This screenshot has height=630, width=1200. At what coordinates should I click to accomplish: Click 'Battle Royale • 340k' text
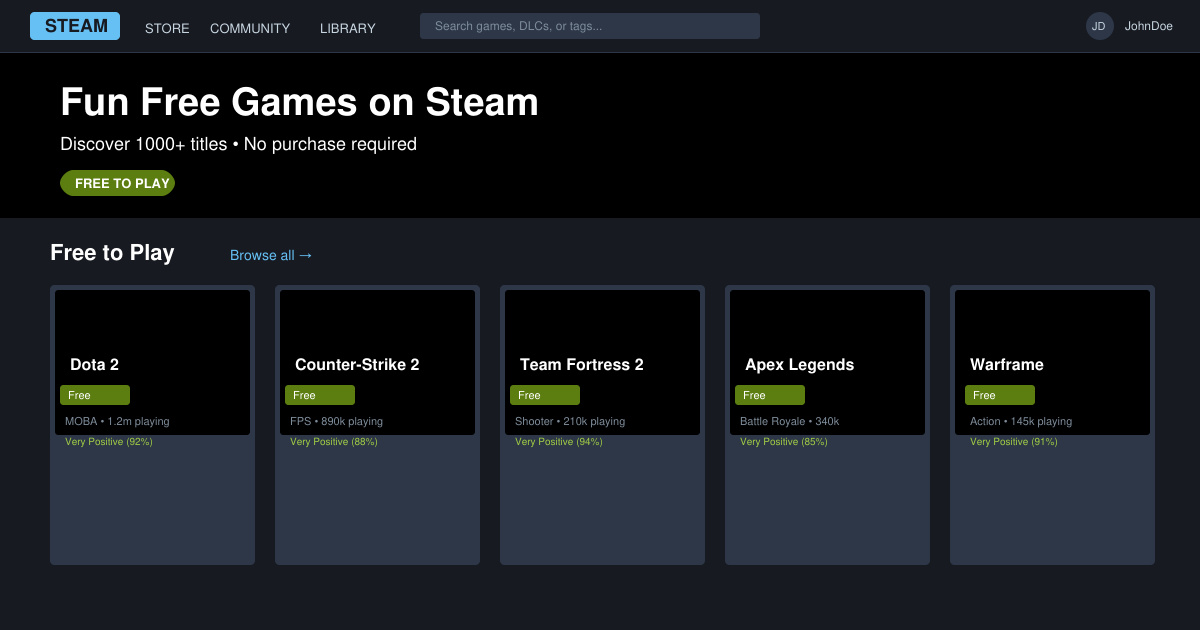[x=789, y=421]
